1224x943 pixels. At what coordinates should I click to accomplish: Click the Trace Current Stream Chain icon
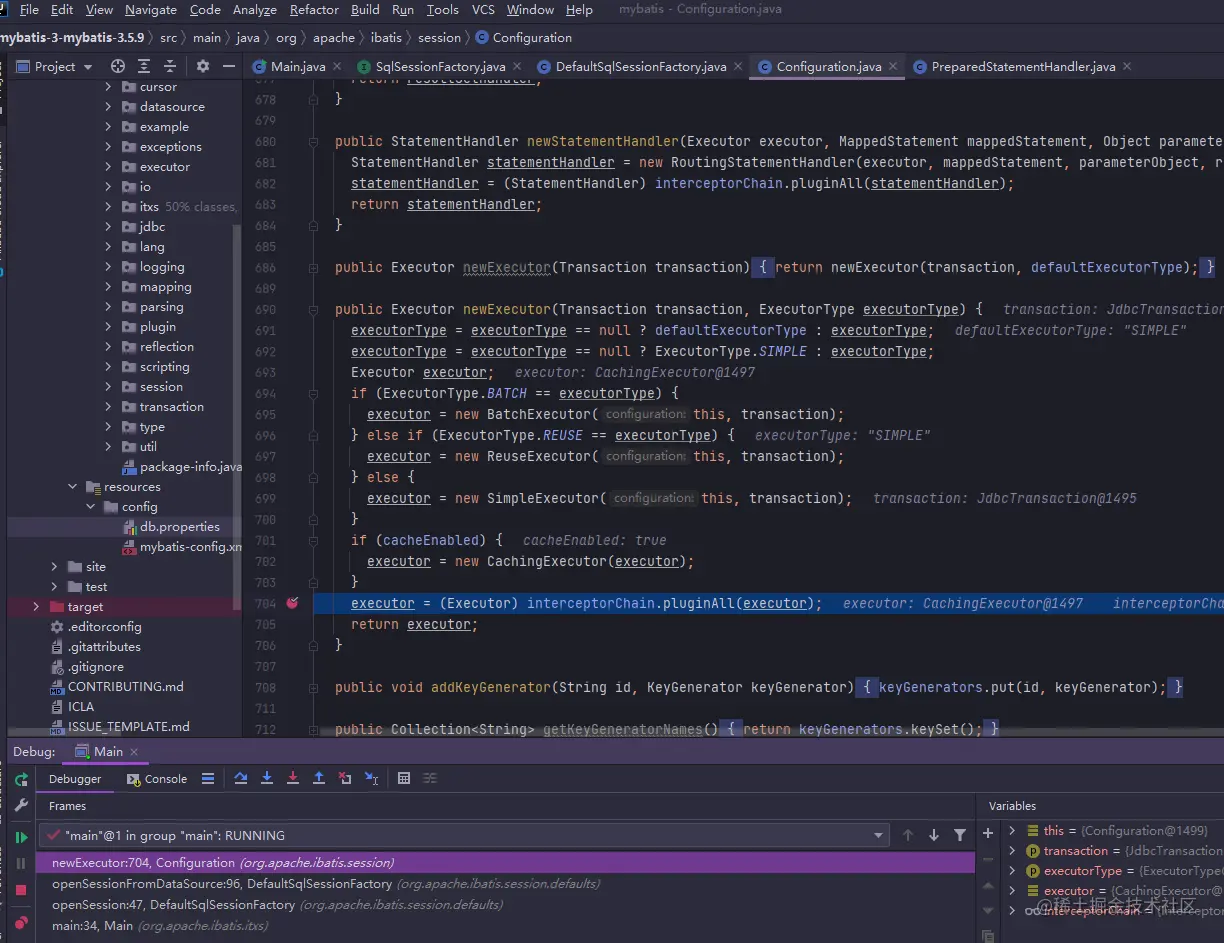click(430, 778)
